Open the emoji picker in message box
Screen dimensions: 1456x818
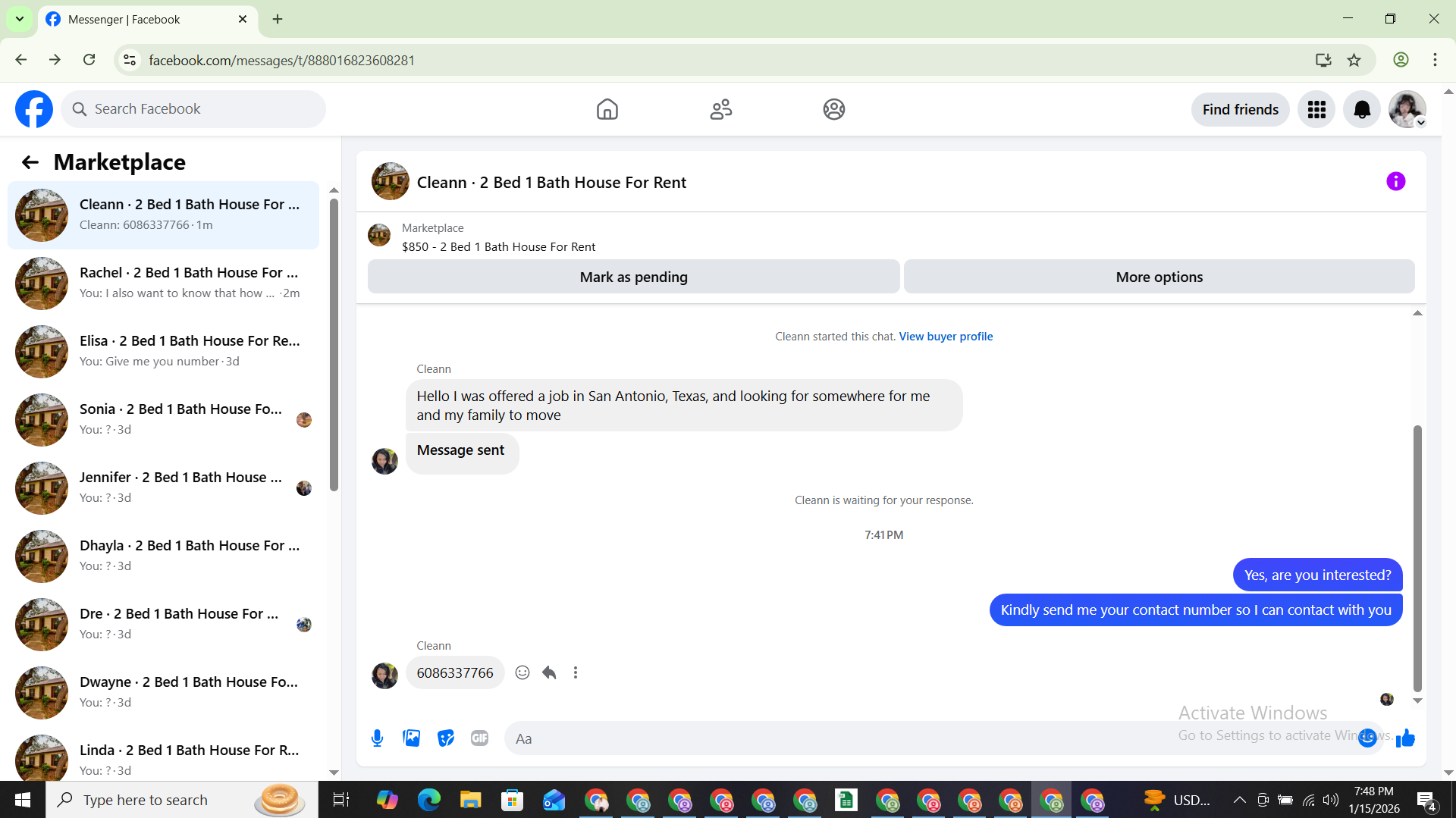click(x=1367, y=738)
